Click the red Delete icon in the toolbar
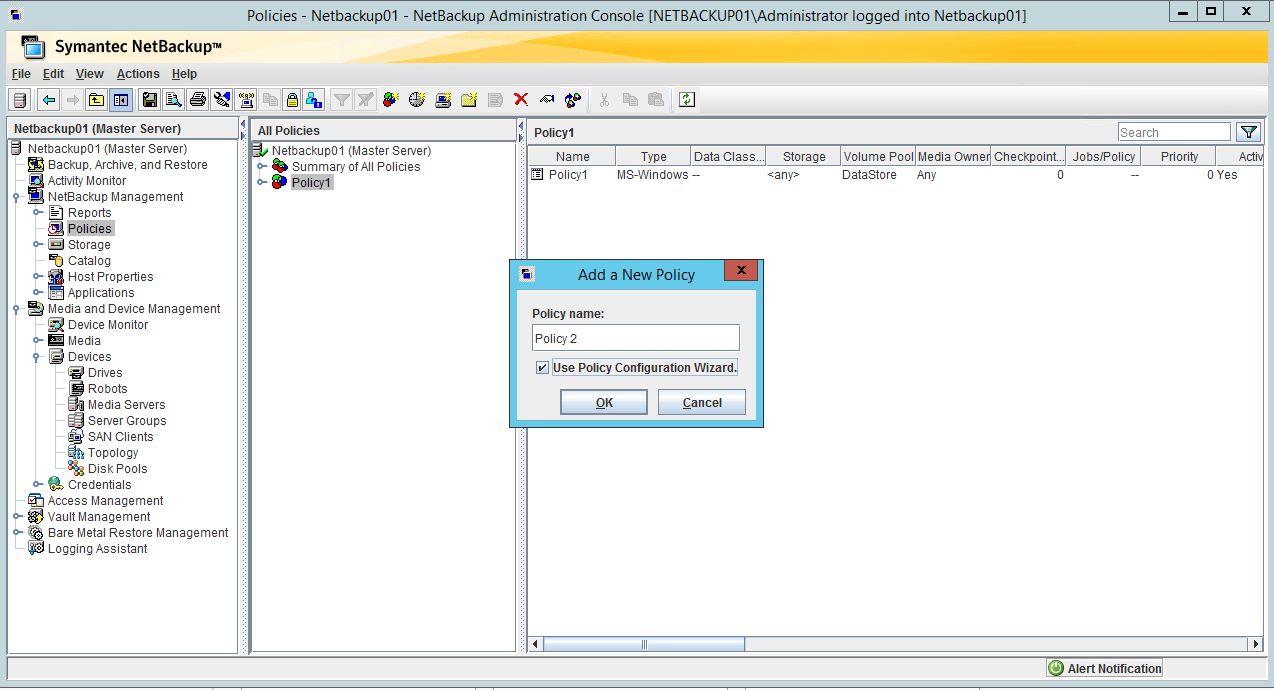This screenshot has width=1274, height=690. tap(519, 99)
